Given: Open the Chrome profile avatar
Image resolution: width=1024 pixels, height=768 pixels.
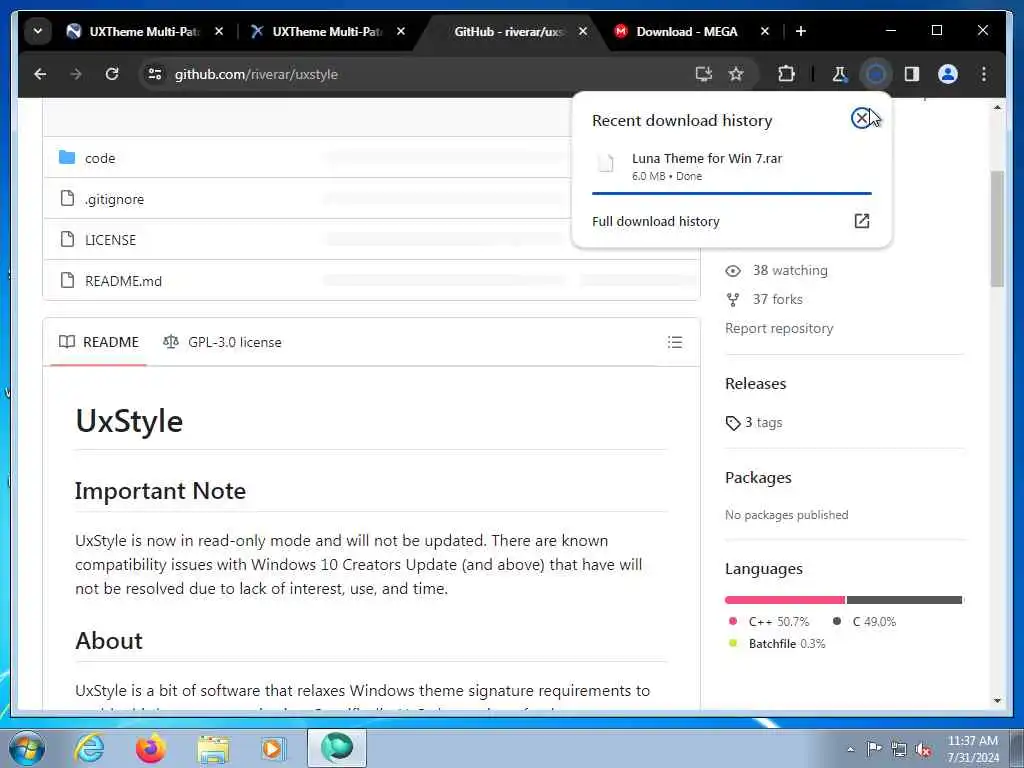Looking at the screenshot, I should (x=948, y=74).
